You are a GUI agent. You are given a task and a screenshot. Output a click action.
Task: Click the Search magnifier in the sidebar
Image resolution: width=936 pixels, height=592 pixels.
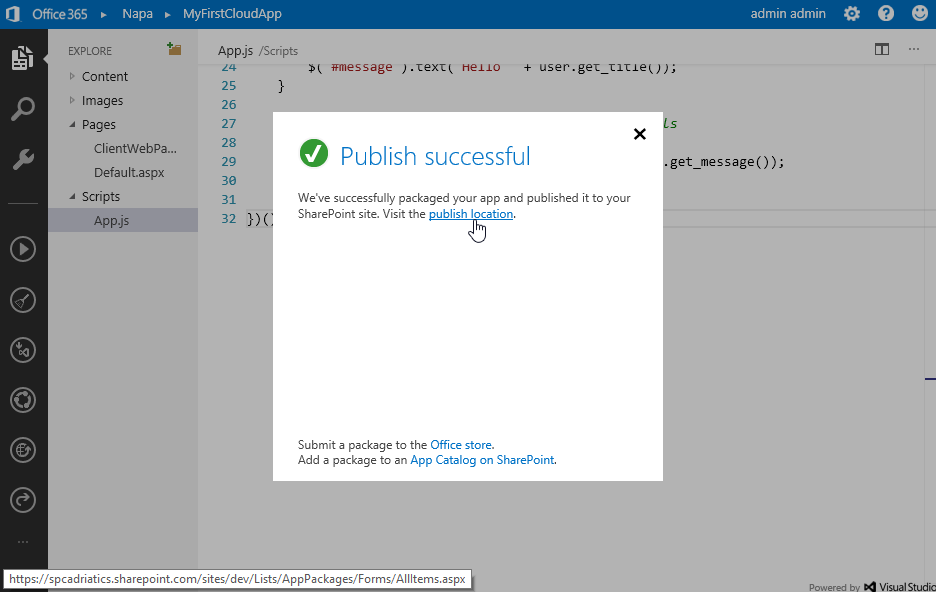pyautogui.click(x=22, y=109)
